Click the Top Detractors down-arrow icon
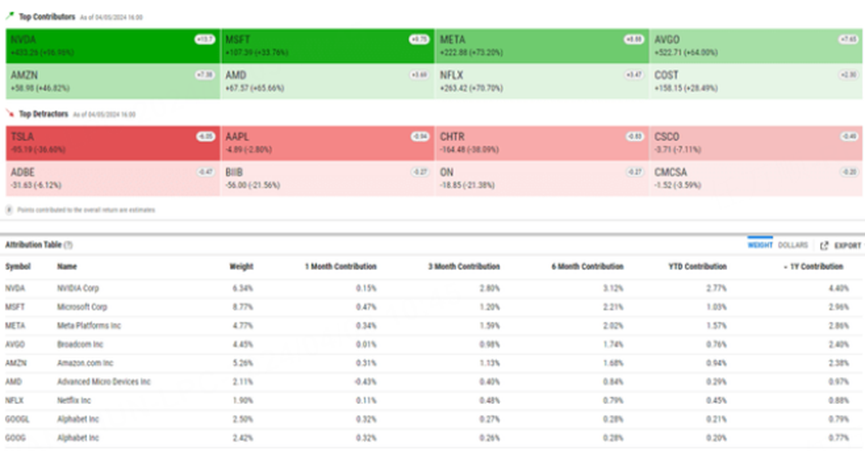Viewport: 865px width, 451px height. pyautogui.click(x=10, y=114)
